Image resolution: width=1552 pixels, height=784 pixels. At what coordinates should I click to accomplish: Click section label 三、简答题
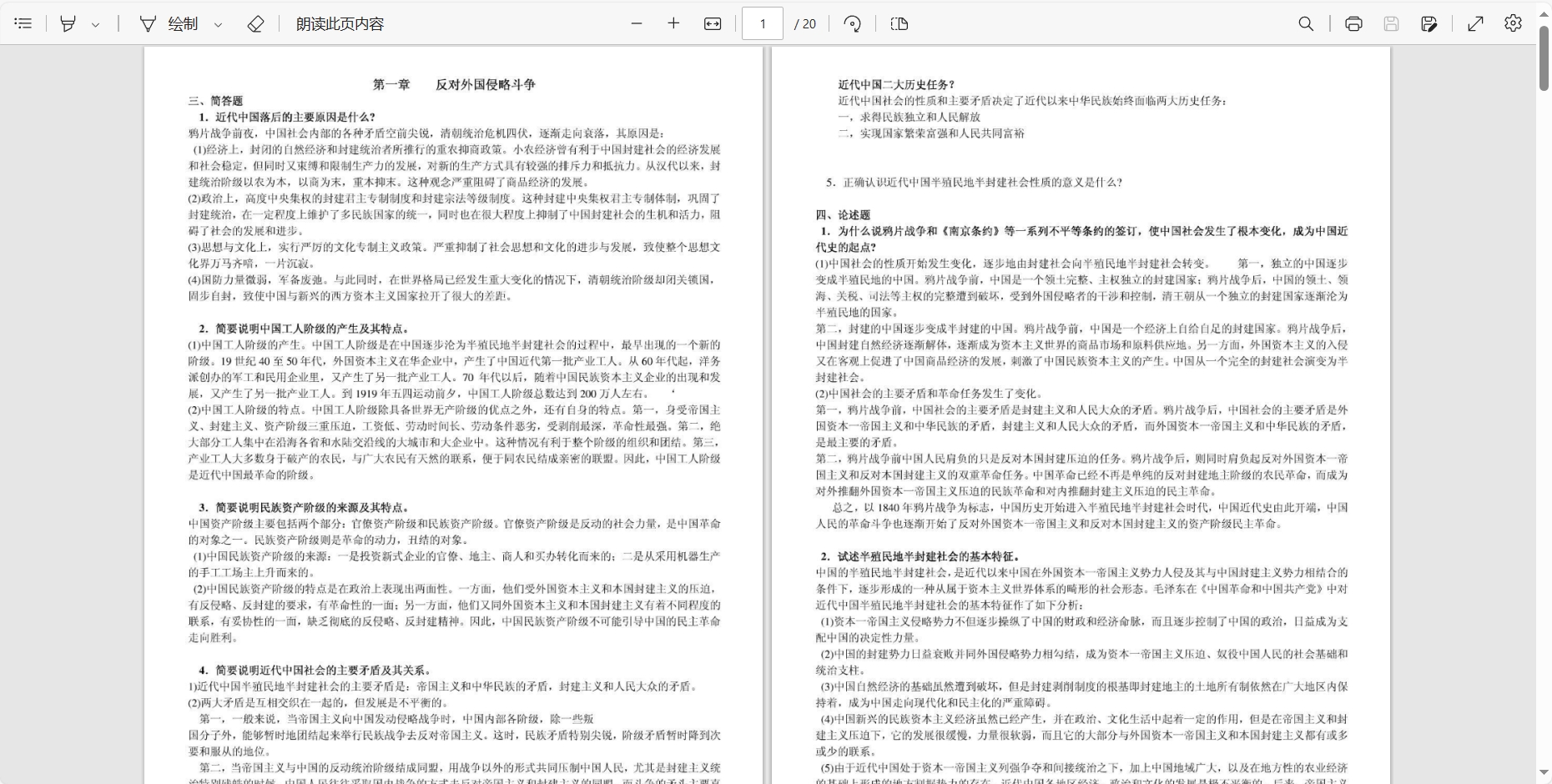point(215,101)
